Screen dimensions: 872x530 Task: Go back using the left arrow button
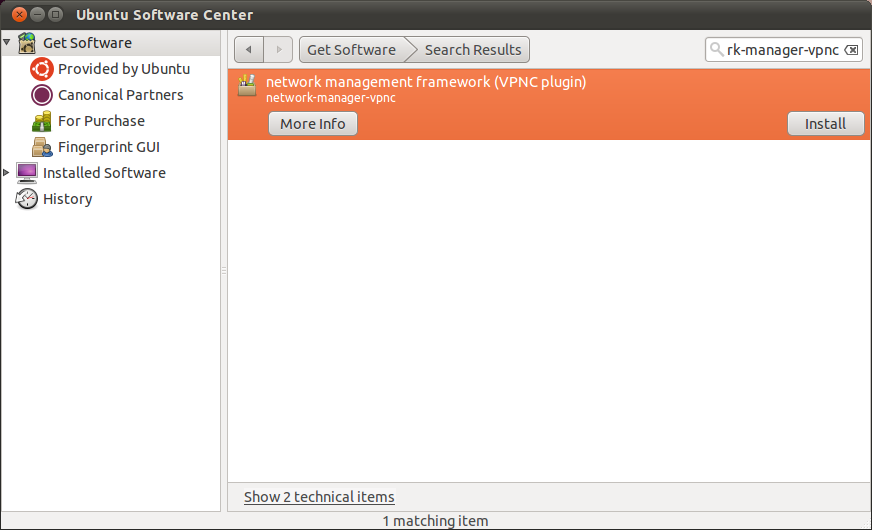[250, 50]
